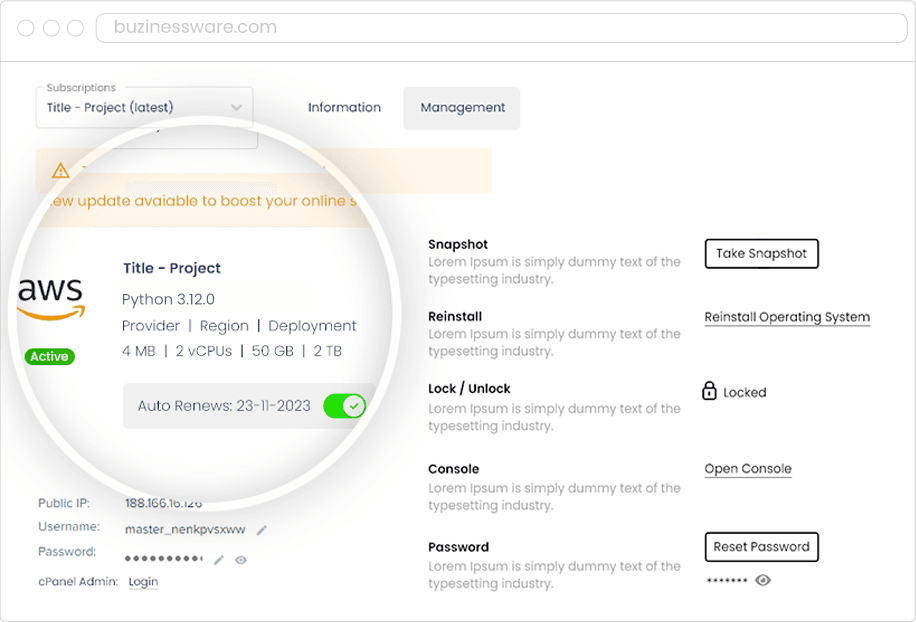Click the Title - Project heading
This screenshot has height=622, width=916.
point(172,268)
